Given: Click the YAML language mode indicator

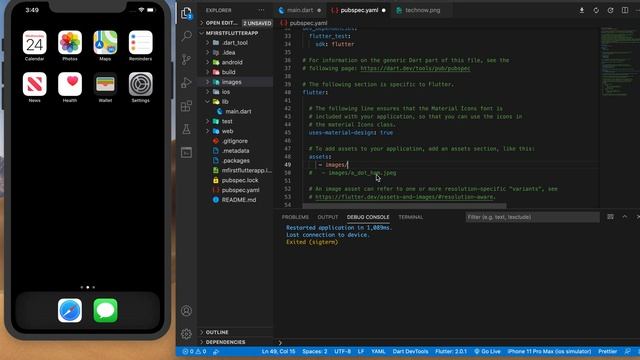Looking at the screenshot, I should [x=378, y=351].
